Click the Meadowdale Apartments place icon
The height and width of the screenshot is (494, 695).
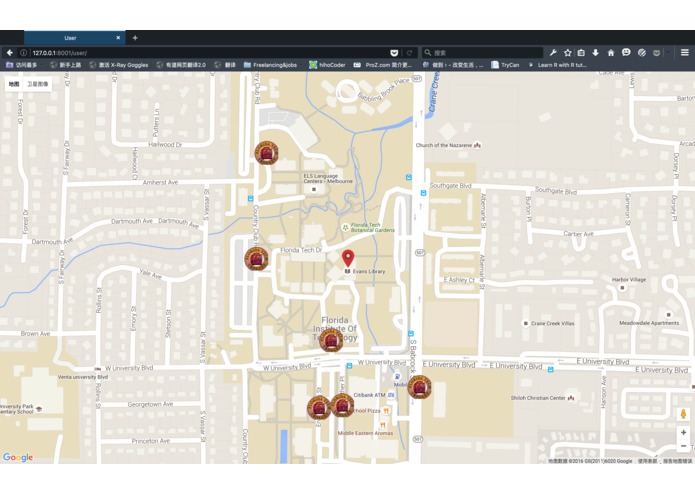pos(668,315)
